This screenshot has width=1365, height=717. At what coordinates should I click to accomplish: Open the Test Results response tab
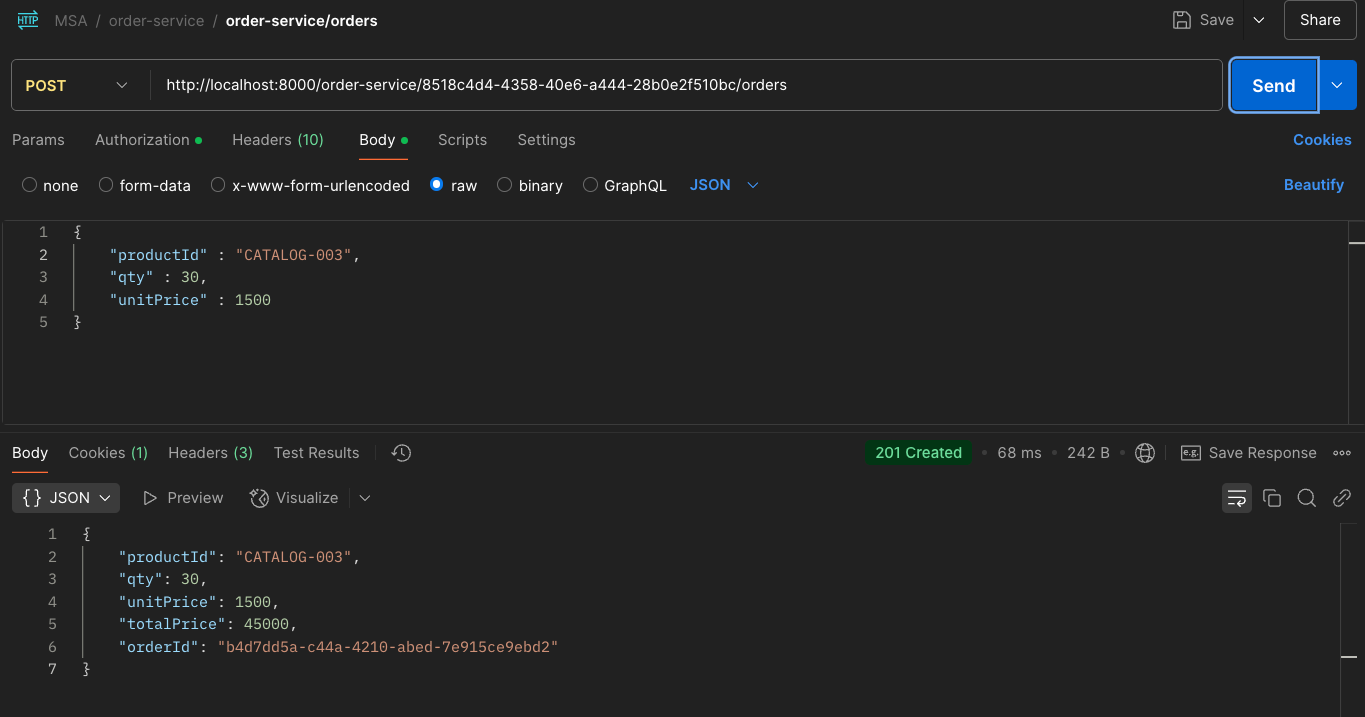pos(316,453)
